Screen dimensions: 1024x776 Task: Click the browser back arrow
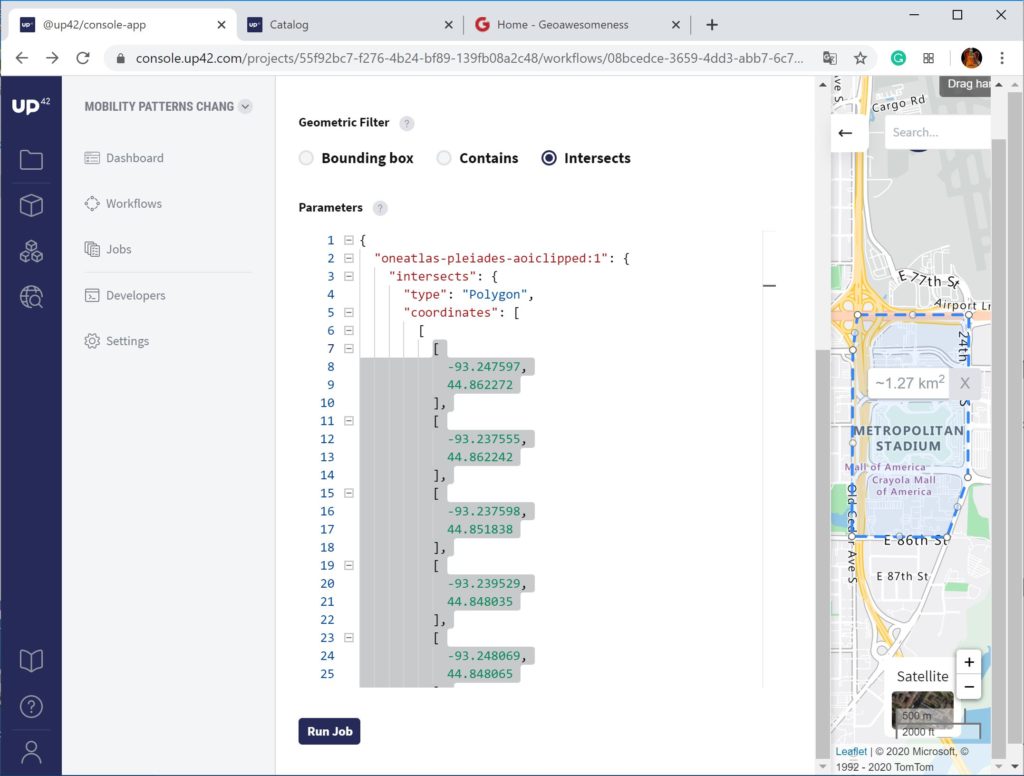(22, 58)
